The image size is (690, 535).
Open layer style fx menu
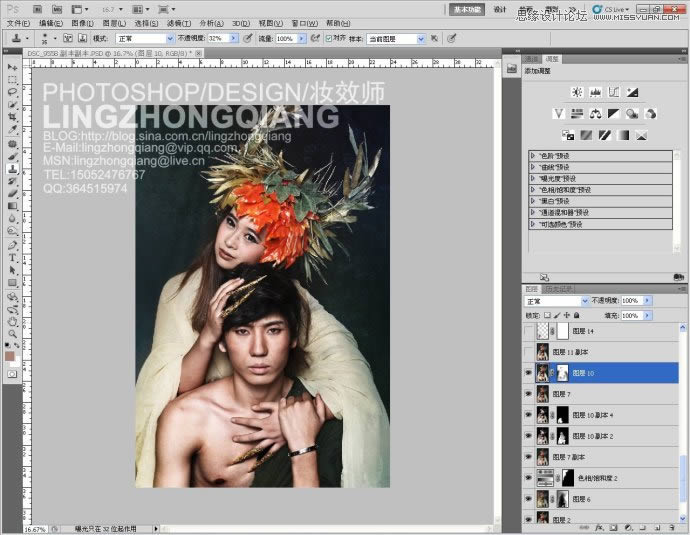(599, 527)
